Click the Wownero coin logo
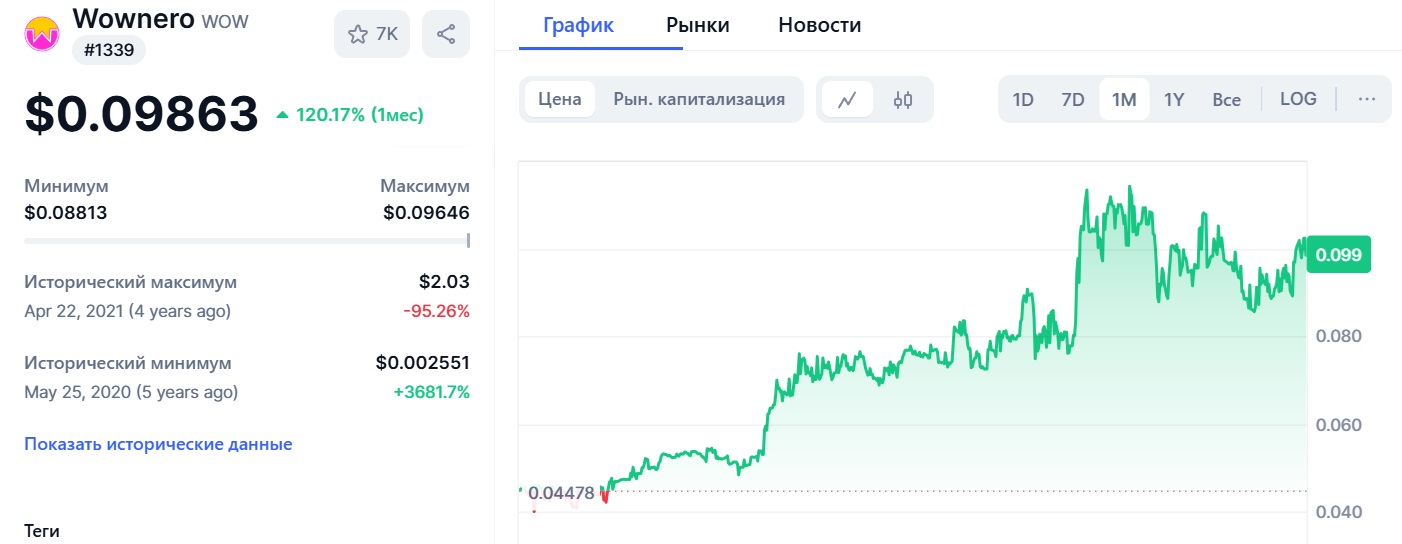 [x=43, y=33]
